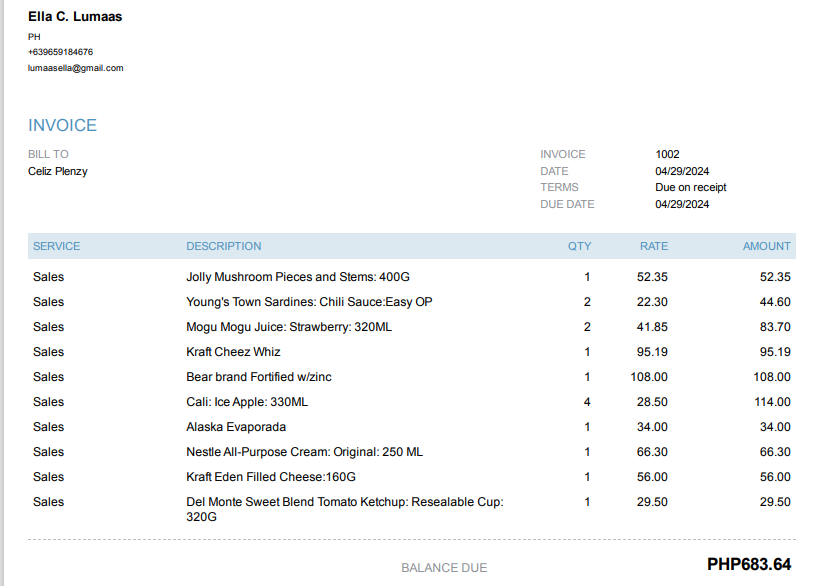
Task: Select Mogu Mogu Juice Strawberry description
Action: point(289,327)
